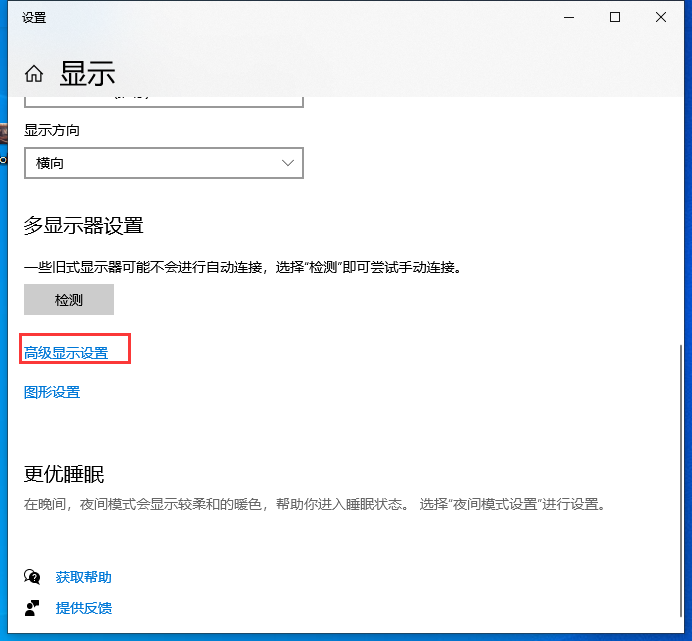Click the 更优睡眠 heading
The width and height of the screenshot is (692, 641).
click(64, 475)
